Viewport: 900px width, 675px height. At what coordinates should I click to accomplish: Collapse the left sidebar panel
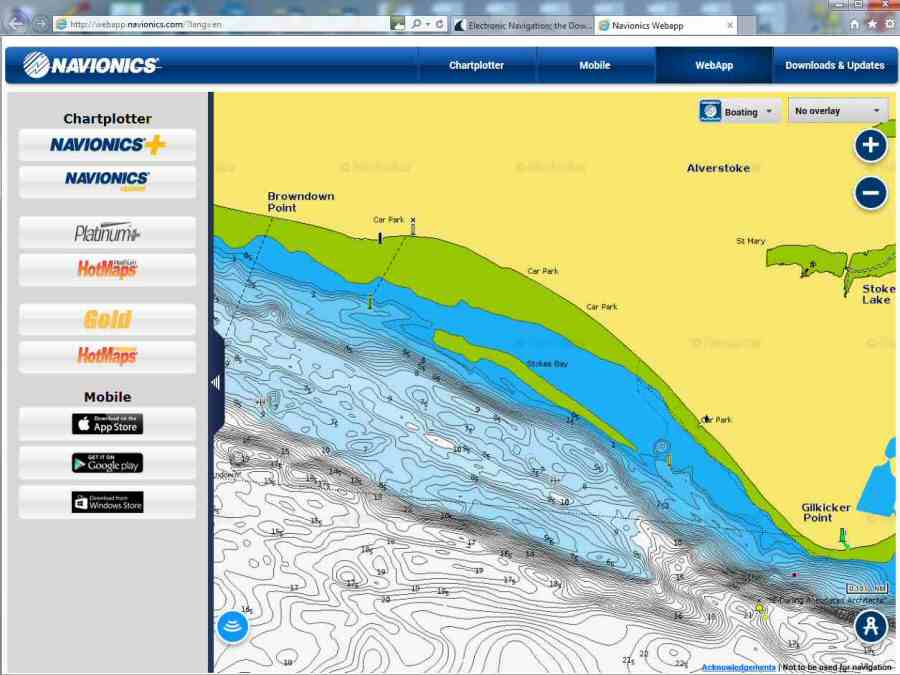215,382
